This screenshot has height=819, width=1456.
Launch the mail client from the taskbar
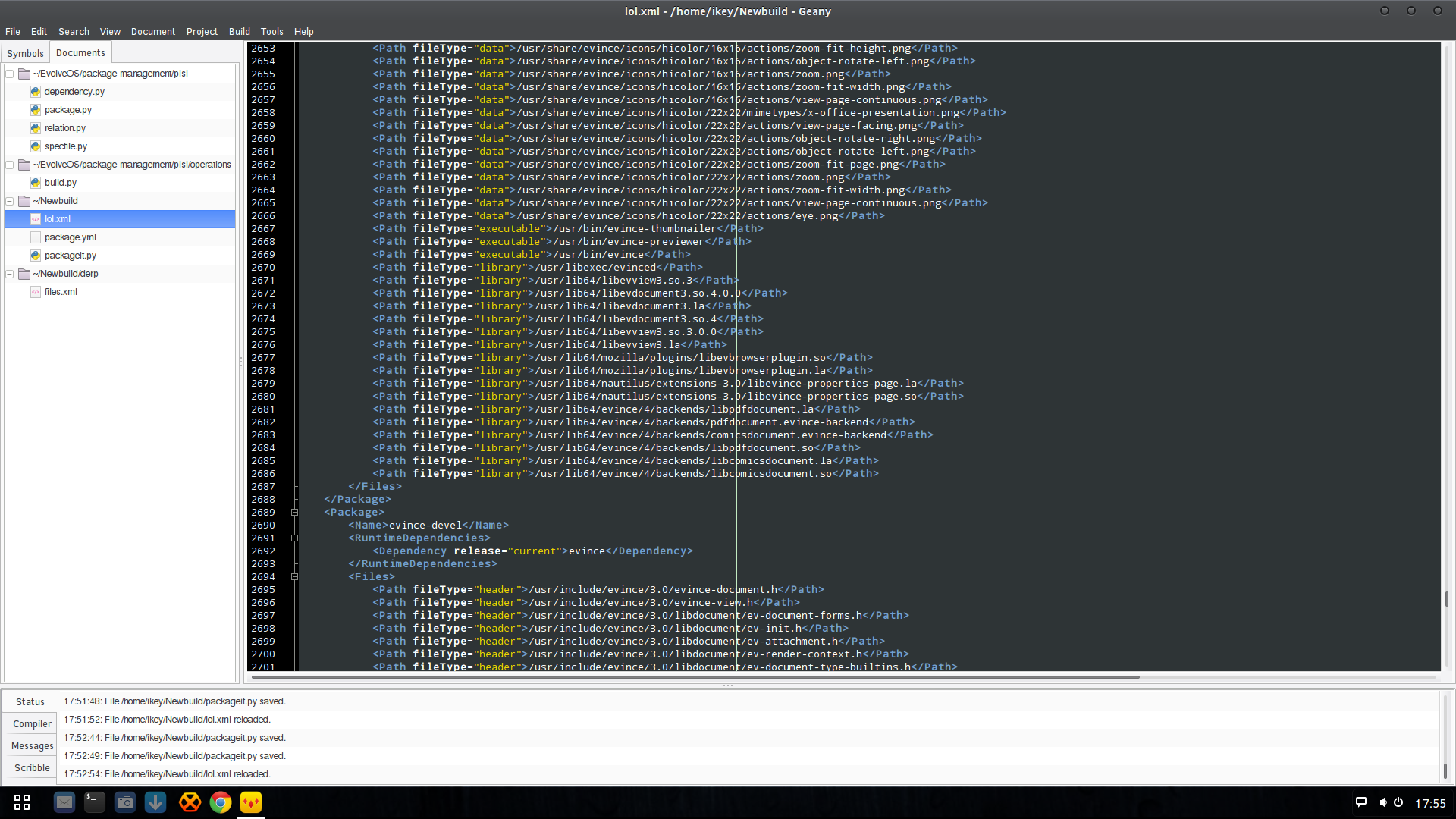(64, 802)
